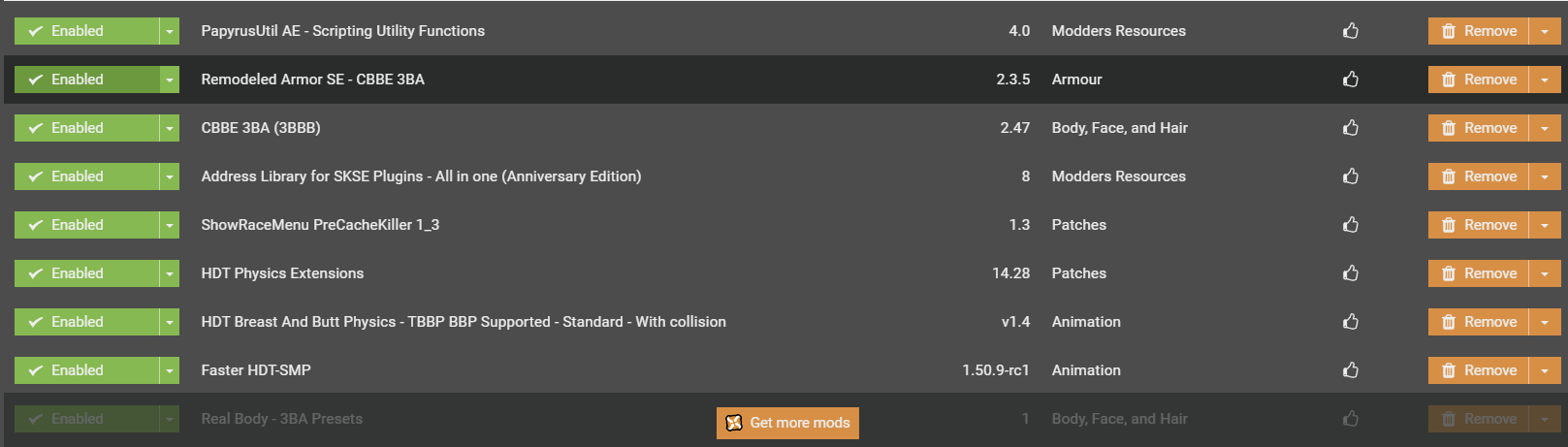
Task: Endorse HDT Breast And Butt Physics mod
Action: pos(1351,322)
